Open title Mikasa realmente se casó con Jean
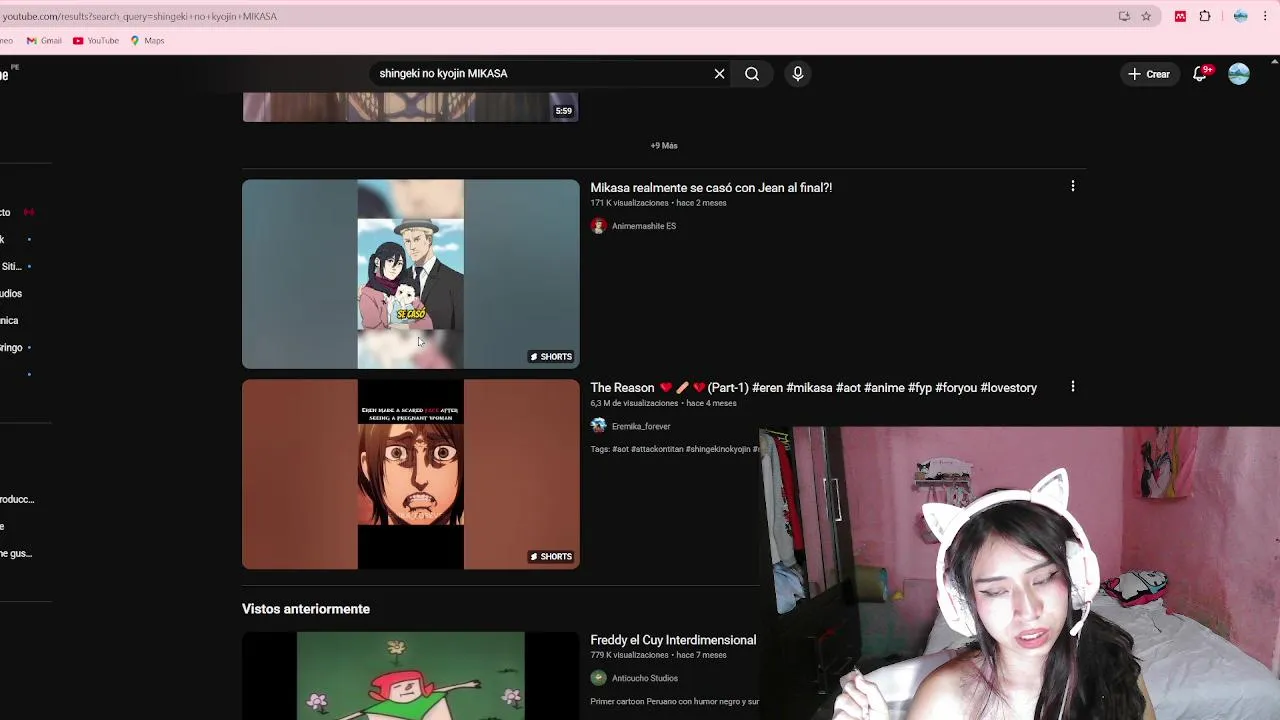This screenshot has width=1280, height=720. click(711, 188)
